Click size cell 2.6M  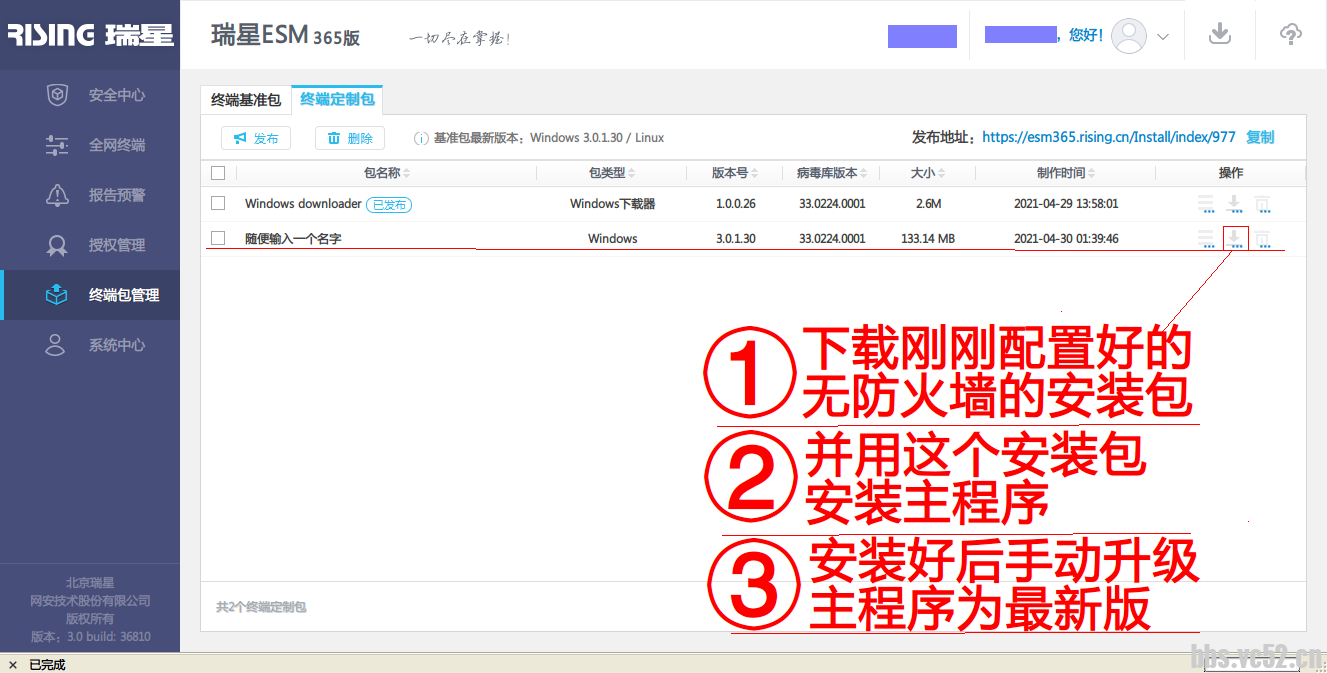pyautogui.click(x=927, y=204)
